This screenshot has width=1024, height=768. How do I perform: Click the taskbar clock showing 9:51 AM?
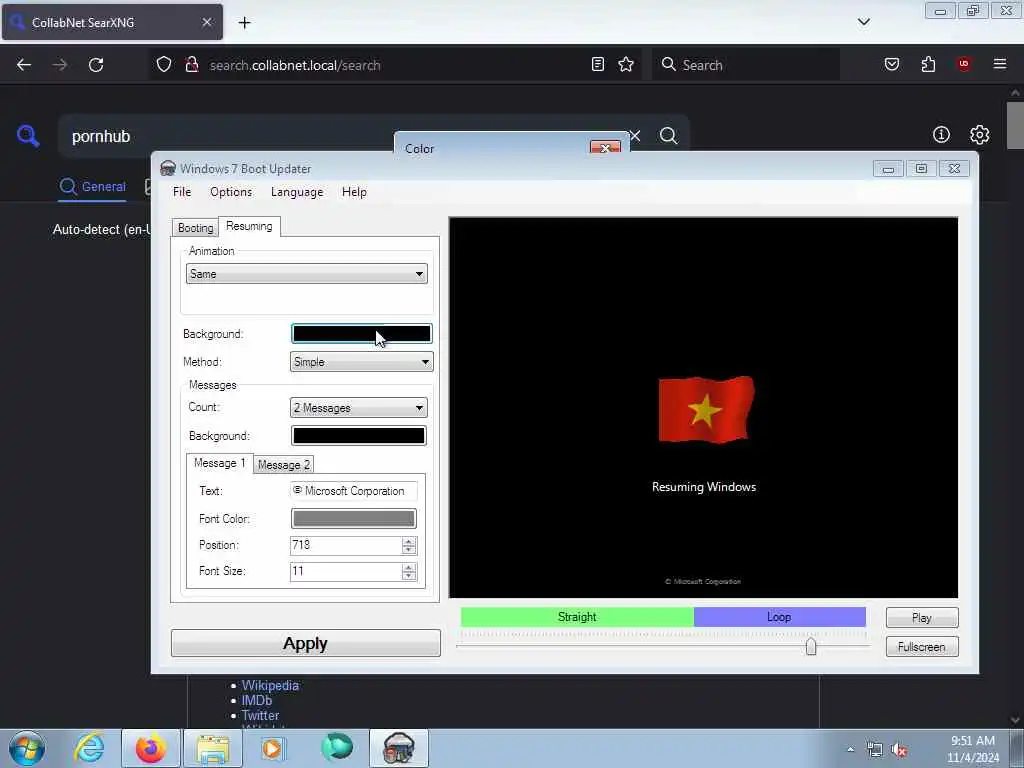coord(972,749)
